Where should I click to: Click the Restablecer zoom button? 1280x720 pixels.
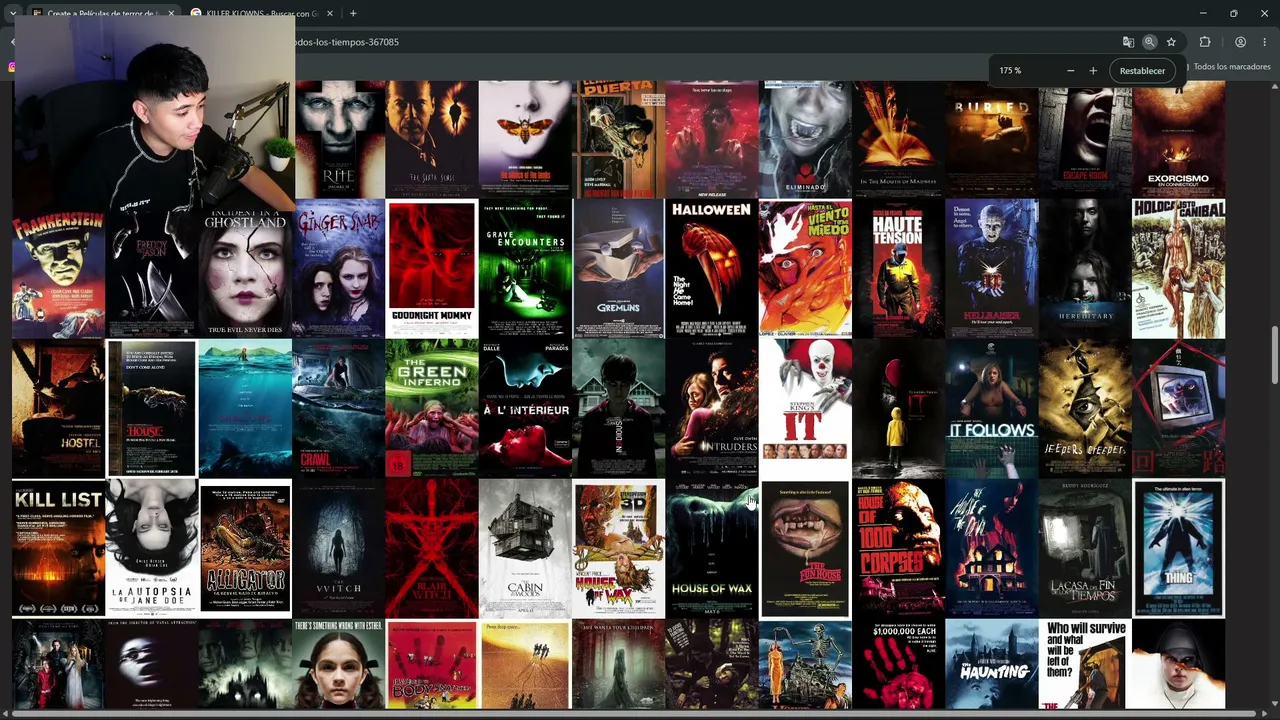click(x=1142, y=71)
